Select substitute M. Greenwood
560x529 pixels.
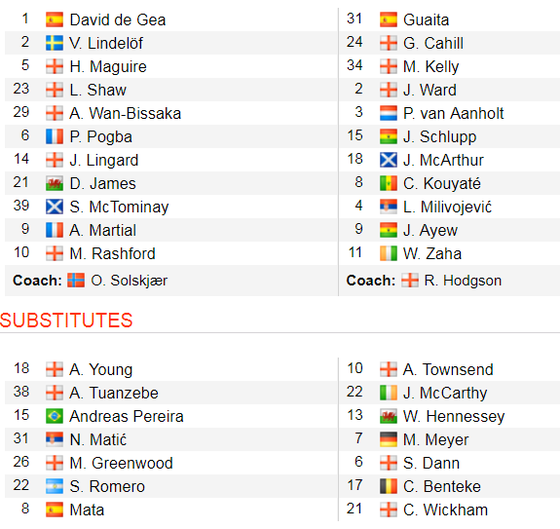[121, 463]
